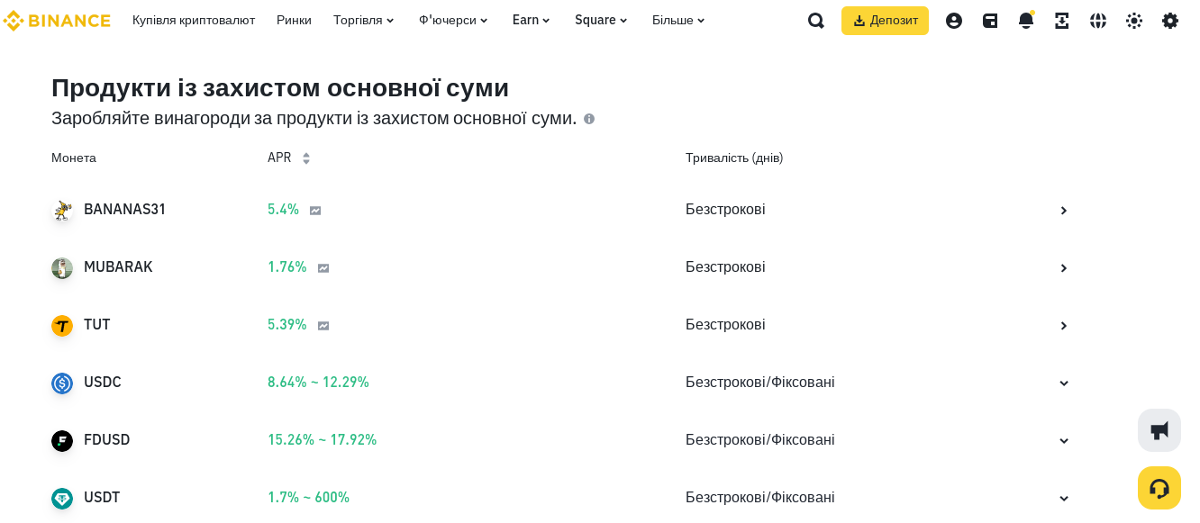
Task: Click the megaphone announcements icon
Action: 1159,430
